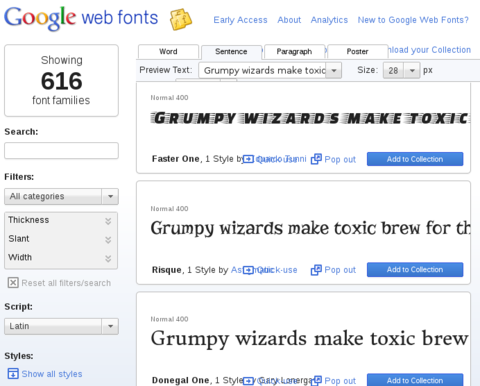Switch to the Word tab
The height and width of the screenshot is (386, 480).
tap(168, 52)
